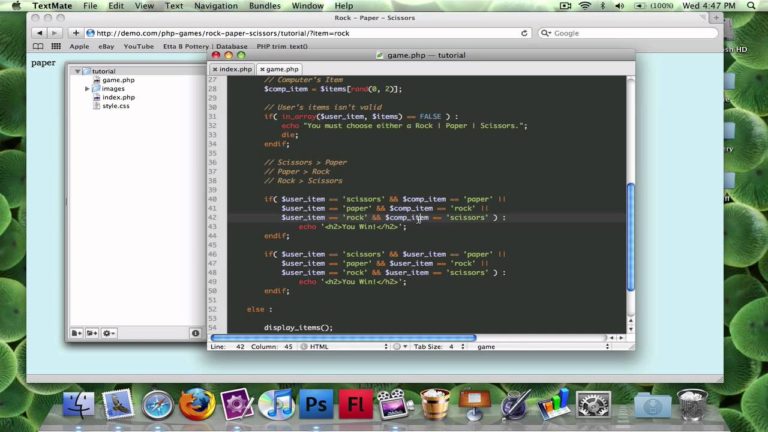The height and width of the screenshot is (432, 768).
Task: Click the Safari URL address field
Action: tap(308, 33)
